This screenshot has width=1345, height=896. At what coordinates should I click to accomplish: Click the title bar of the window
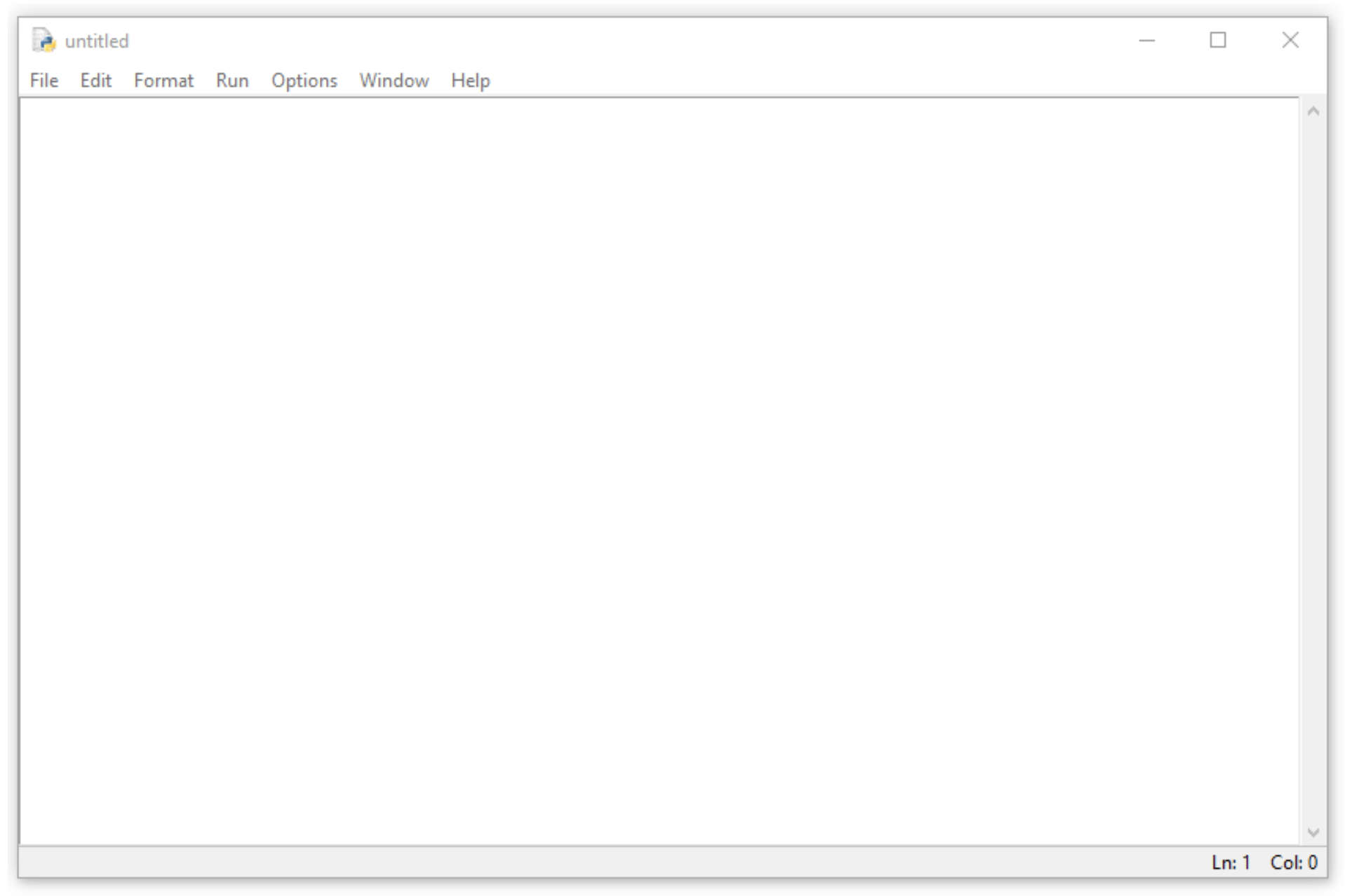click(561, 41)
